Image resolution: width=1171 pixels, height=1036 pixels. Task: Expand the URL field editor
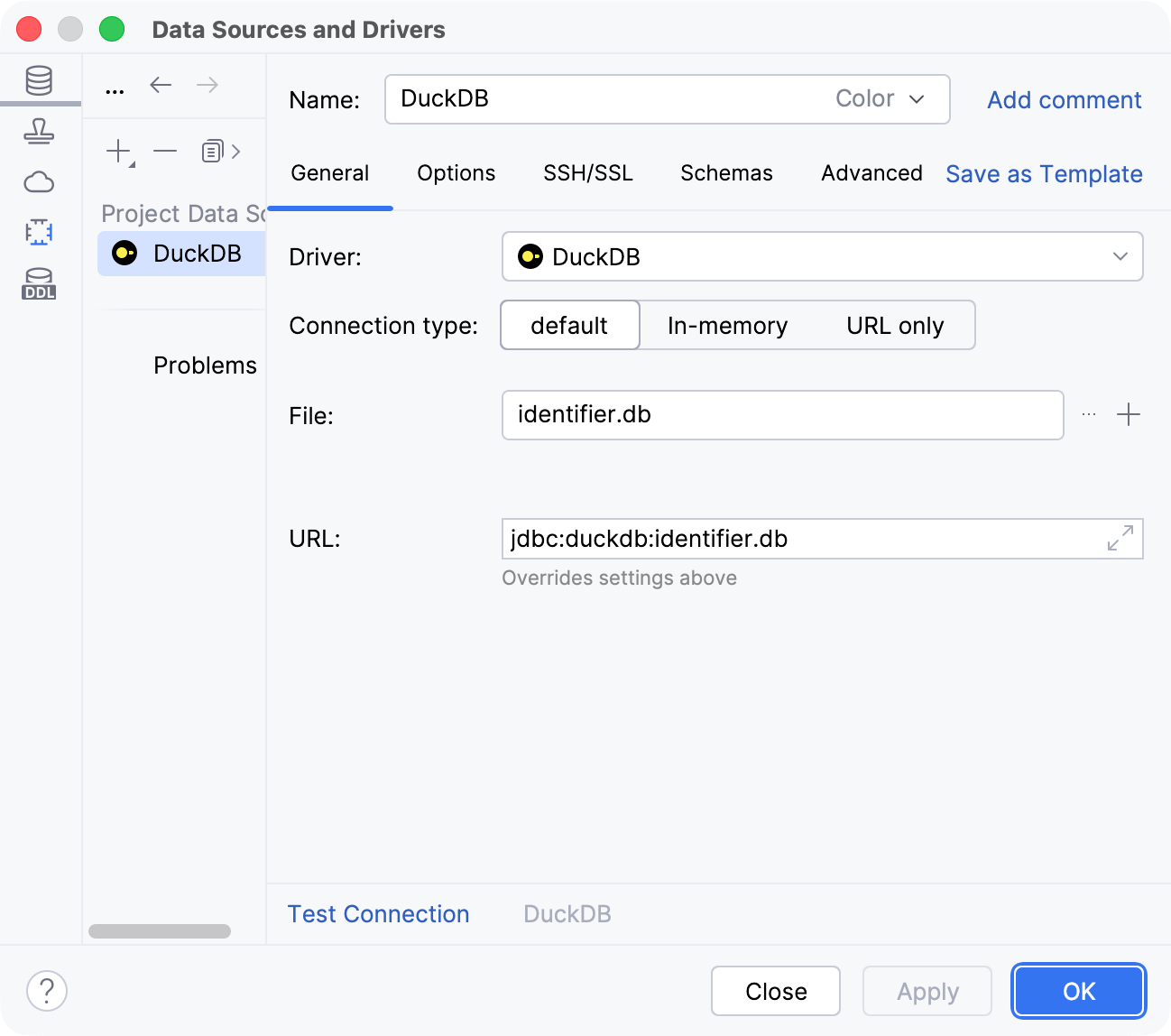1120,538
